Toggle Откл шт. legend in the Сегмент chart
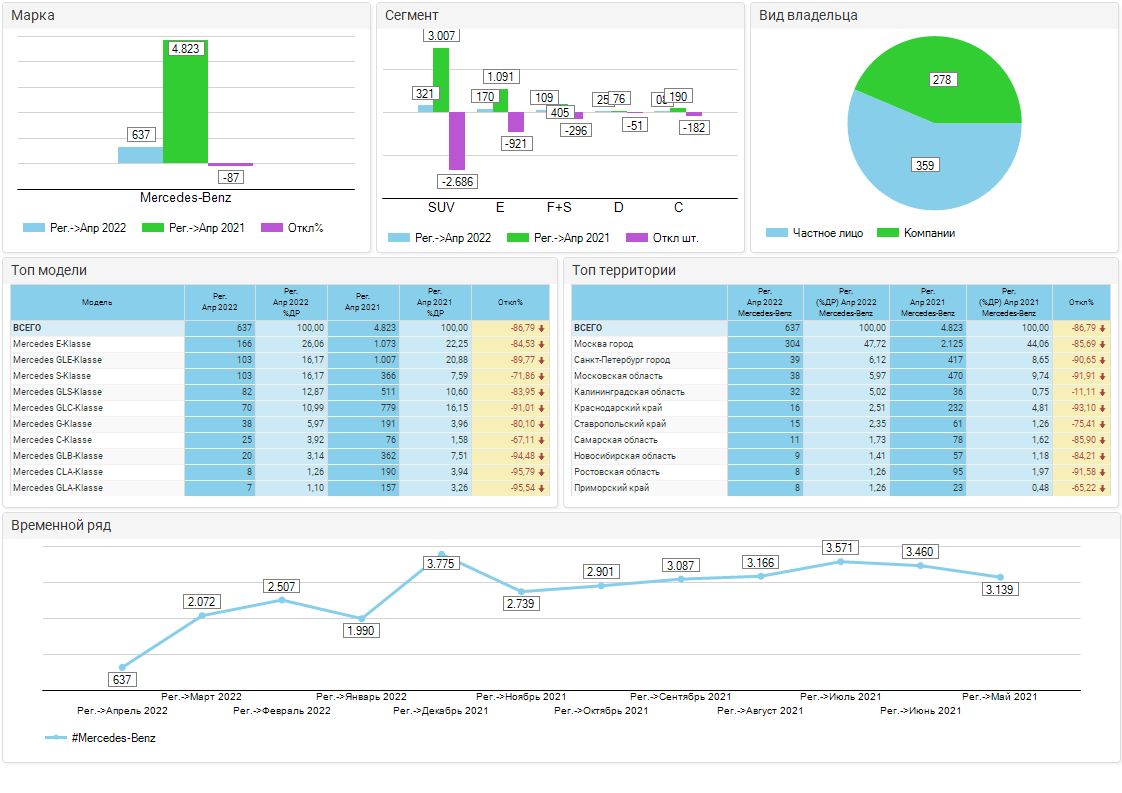This screenshot has width=1122, height=793. point(662,238)
